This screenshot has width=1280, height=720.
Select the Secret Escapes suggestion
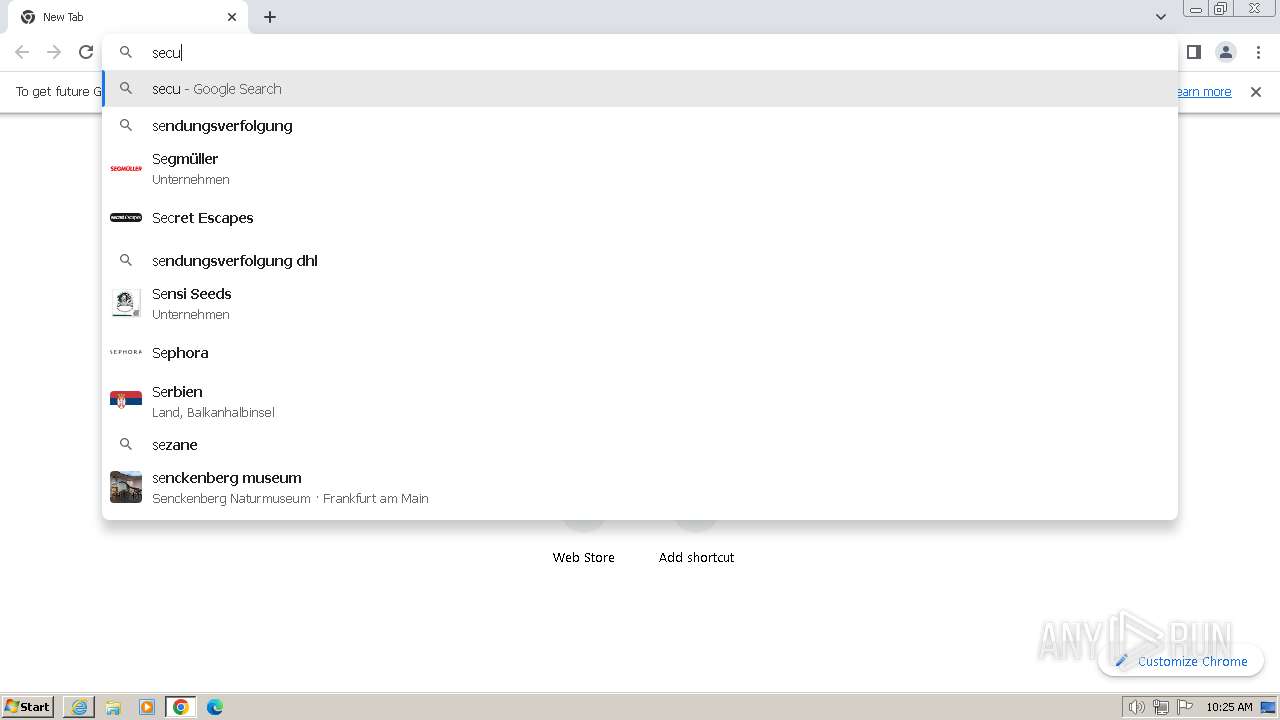coord(640,218)
